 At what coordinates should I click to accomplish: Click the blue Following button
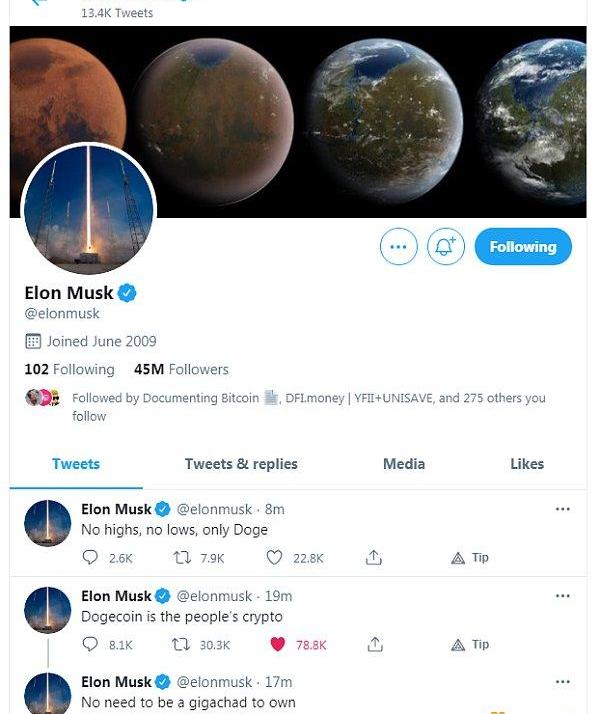pos(523,247)
